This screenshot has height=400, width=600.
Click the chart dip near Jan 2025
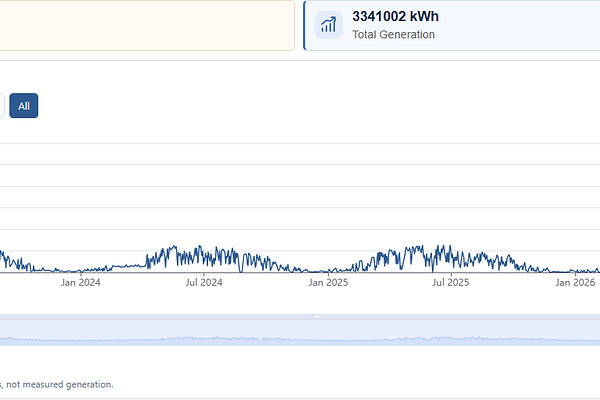[x=318, y=271]
